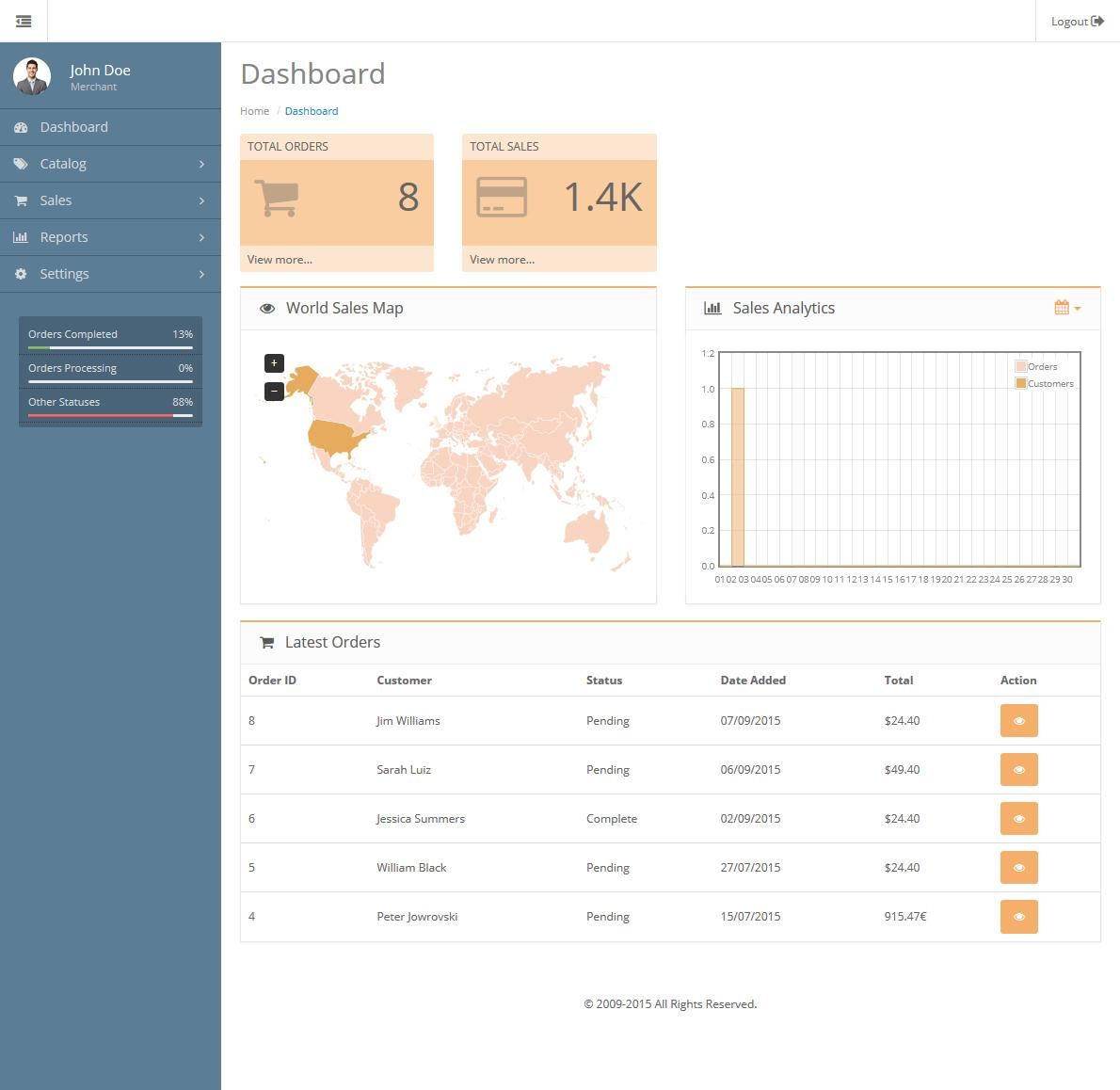
Task: Select the Reports bar chart icon
Action: (20, 237)
